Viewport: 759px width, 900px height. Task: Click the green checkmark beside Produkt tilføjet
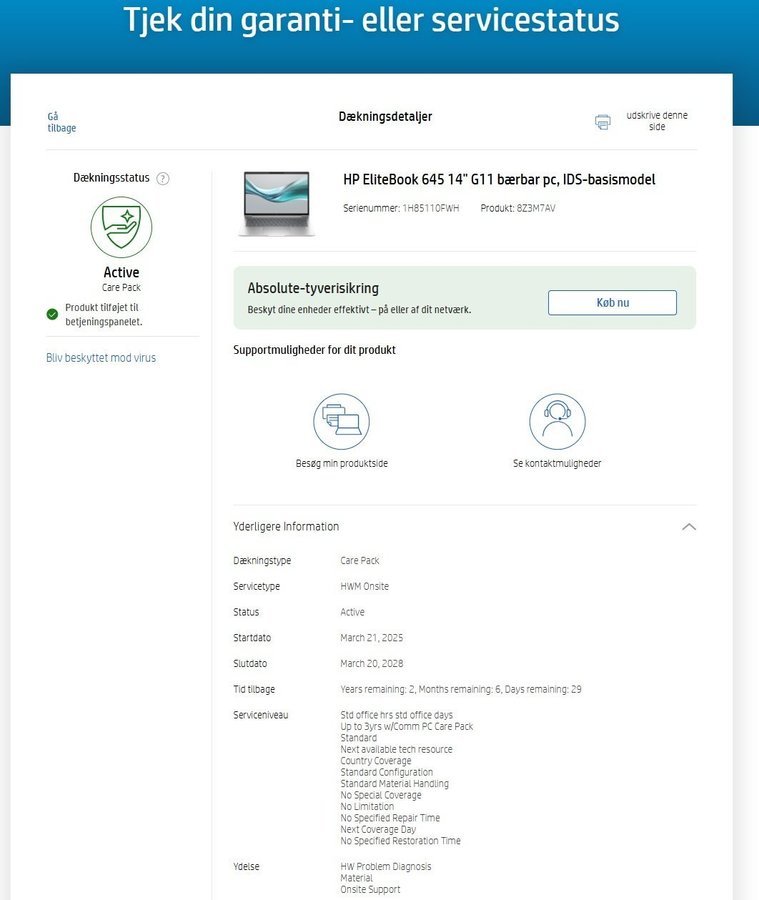[52, 314]
